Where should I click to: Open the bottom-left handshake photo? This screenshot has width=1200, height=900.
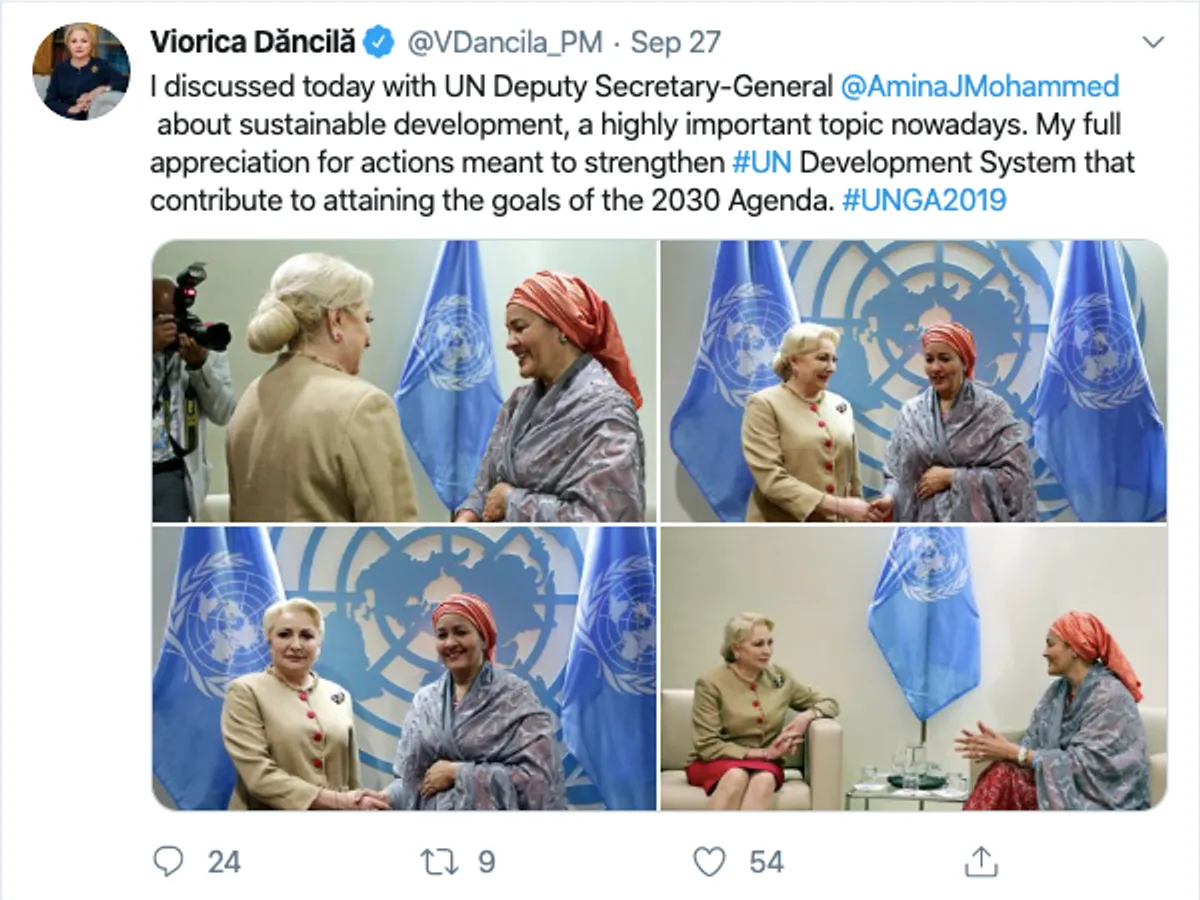(x=404, y=668)
